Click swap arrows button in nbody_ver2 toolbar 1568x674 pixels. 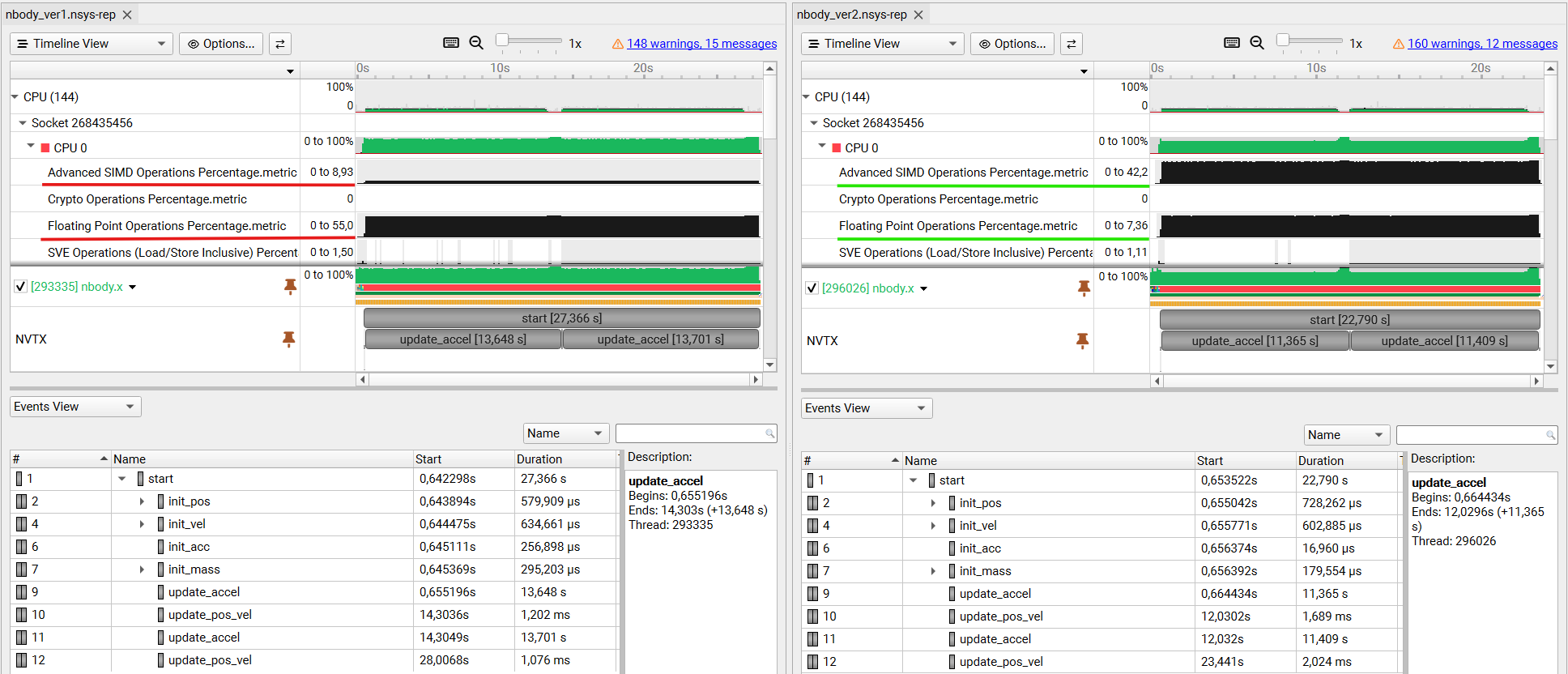1072,44
